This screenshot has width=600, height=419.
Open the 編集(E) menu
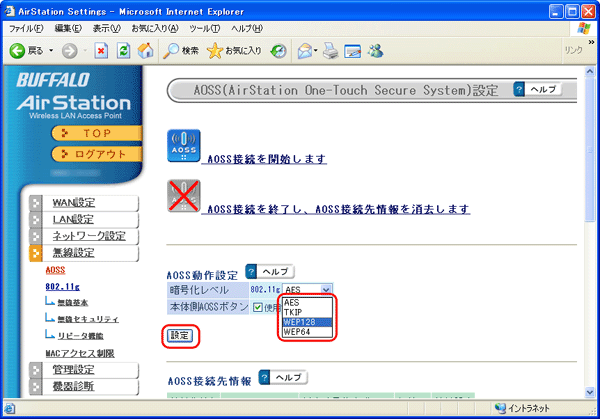click(68, 28)
